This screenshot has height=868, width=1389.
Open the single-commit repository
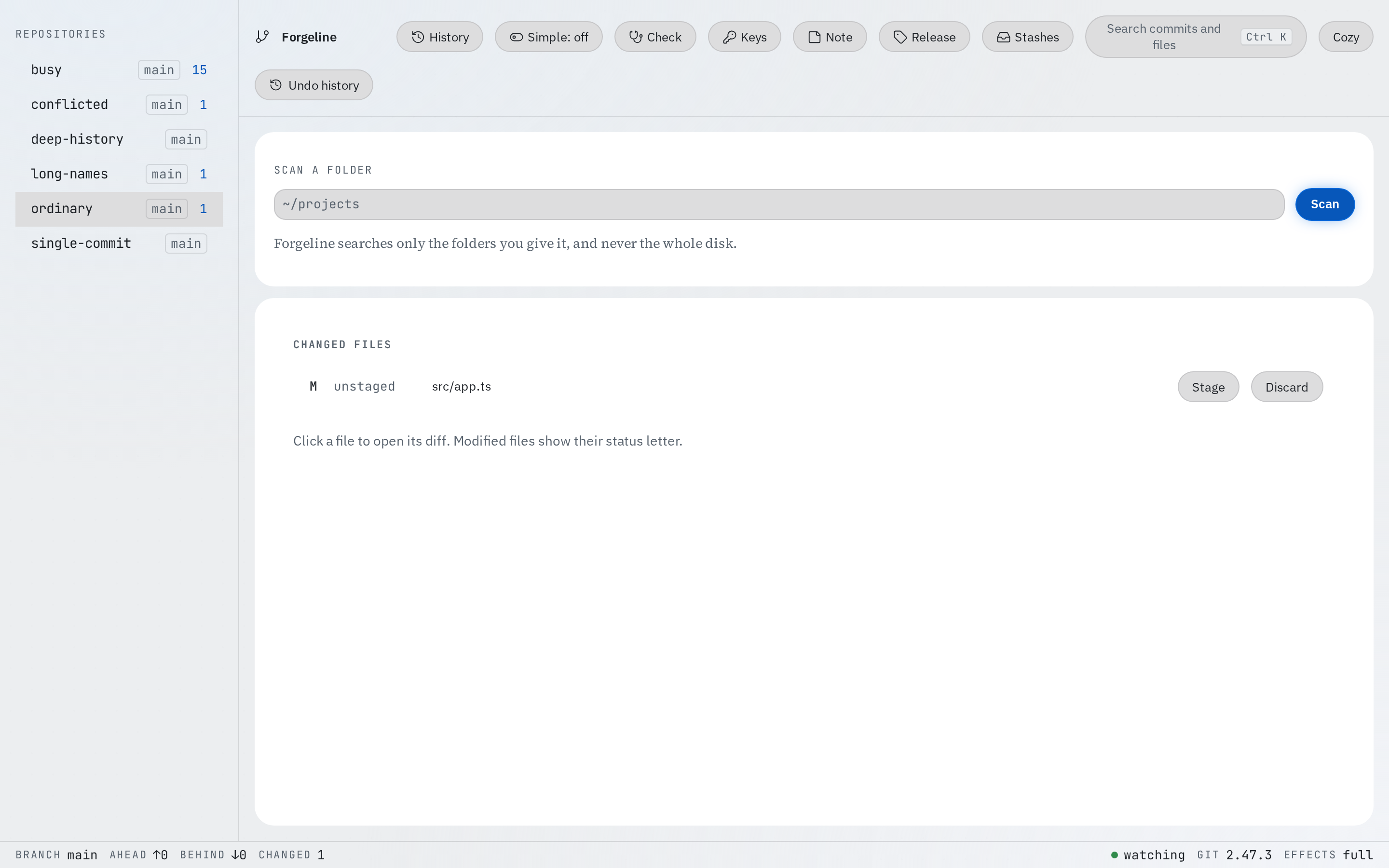119,244
